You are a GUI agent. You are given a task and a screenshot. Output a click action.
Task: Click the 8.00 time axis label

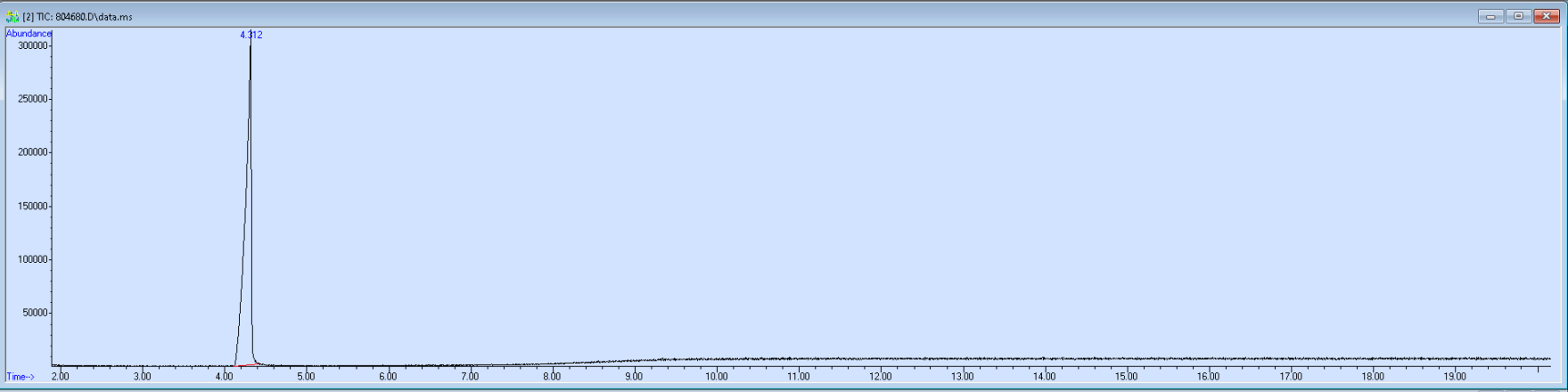click(x=552, y=377)
